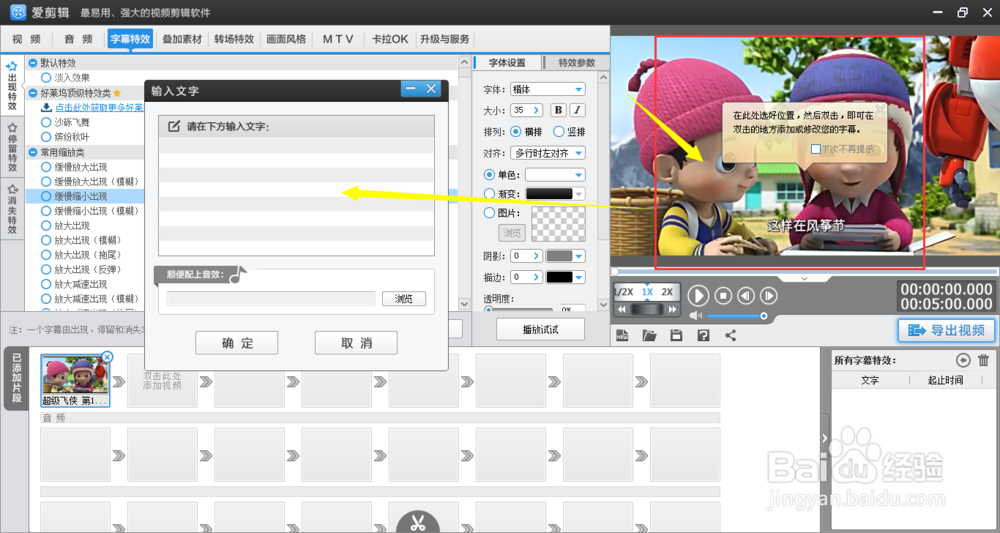Create a new project with the NEW icon
1000x533 pixels.
click(x=622, y=335)
